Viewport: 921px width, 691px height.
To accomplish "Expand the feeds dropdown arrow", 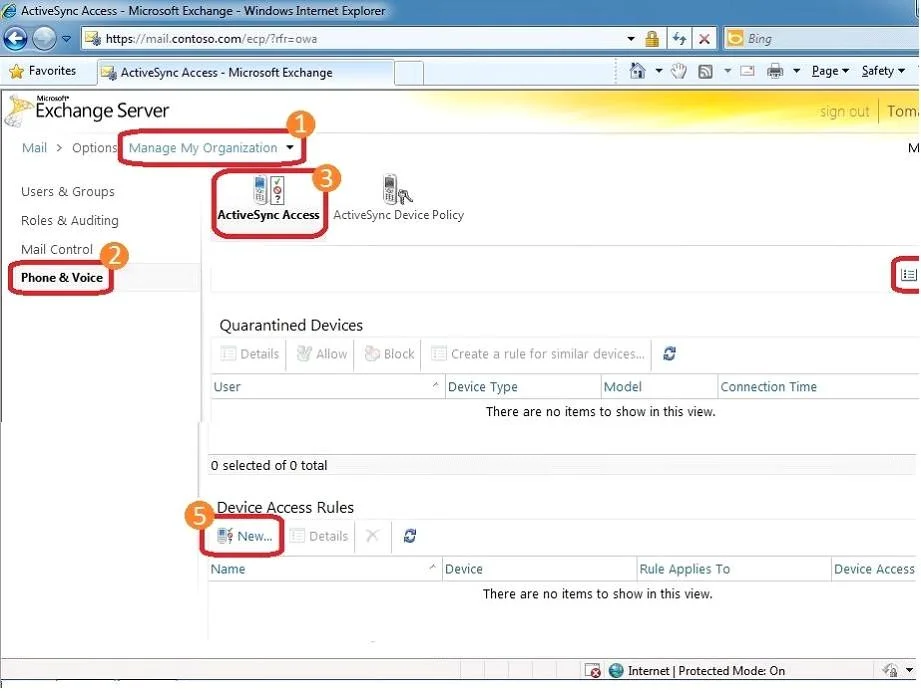I will (x=728, y=71).
